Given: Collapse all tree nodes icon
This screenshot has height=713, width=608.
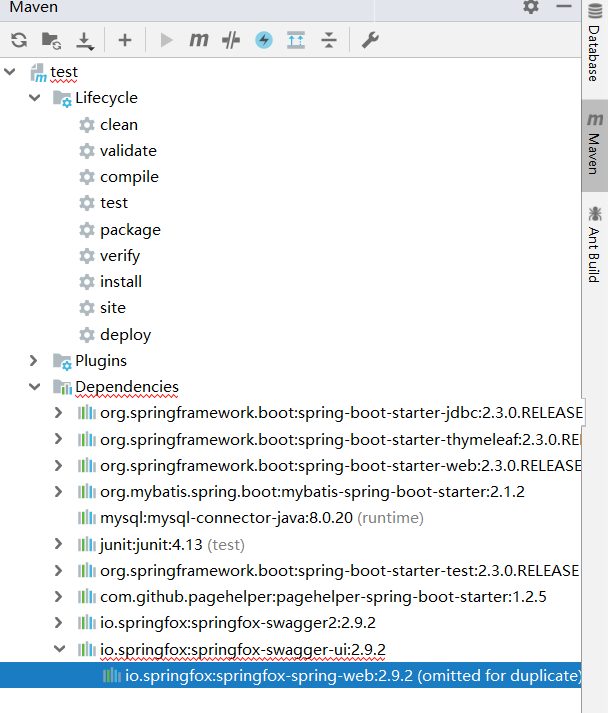Looking at the screenshot, I should coord(329,40).
